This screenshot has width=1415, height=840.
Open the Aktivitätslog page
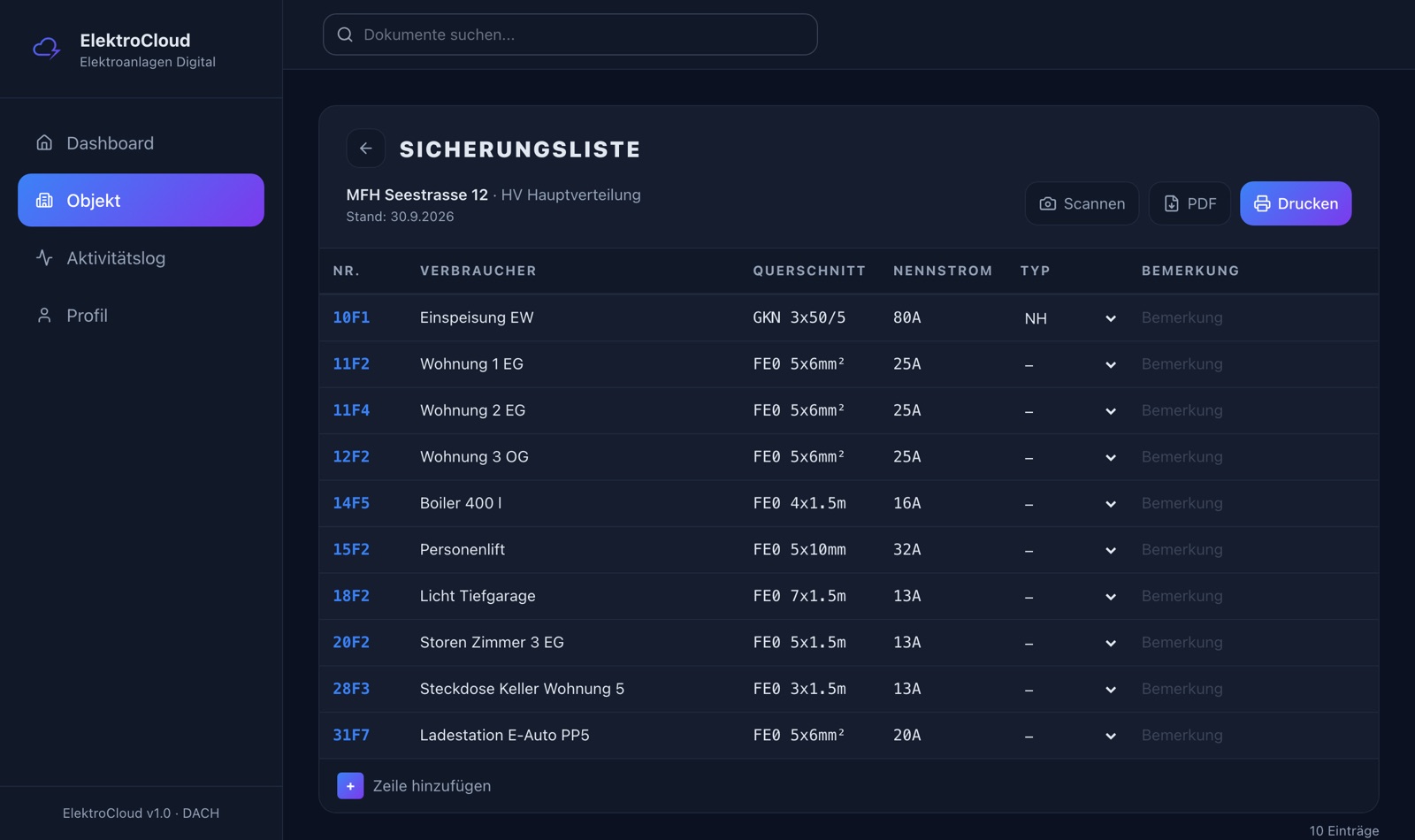141,258
